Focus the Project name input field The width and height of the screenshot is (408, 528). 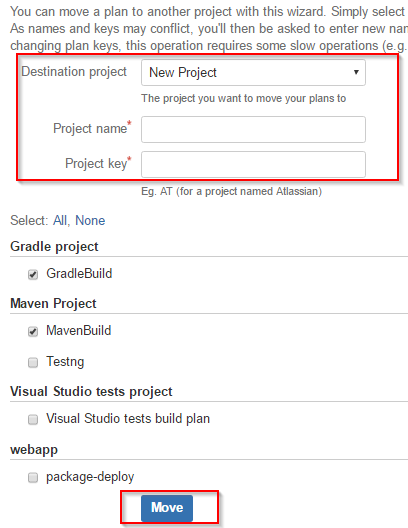(253, 129)
